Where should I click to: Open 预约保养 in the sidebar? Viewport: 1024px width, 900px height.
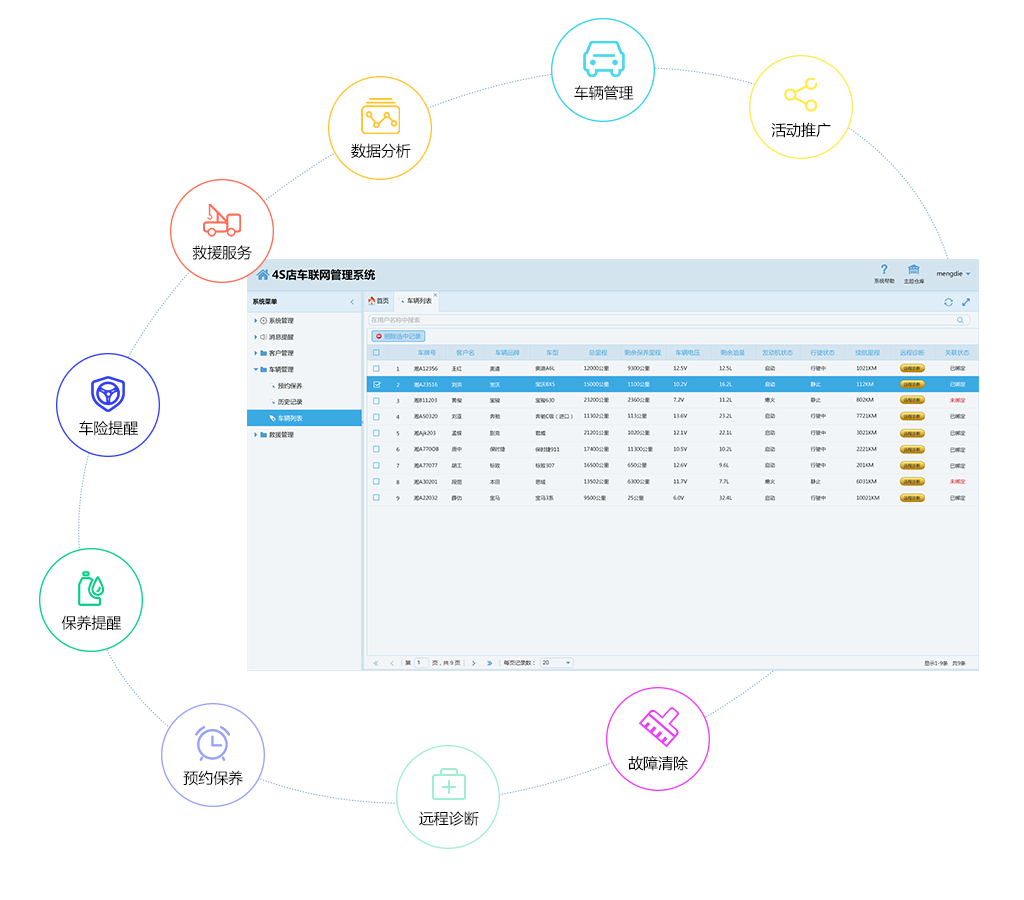[x=290, y=386]
